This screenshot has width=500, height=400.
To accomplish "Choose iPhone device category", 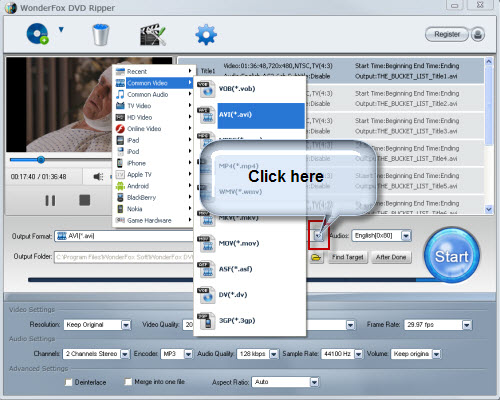I will coord(153,163).
